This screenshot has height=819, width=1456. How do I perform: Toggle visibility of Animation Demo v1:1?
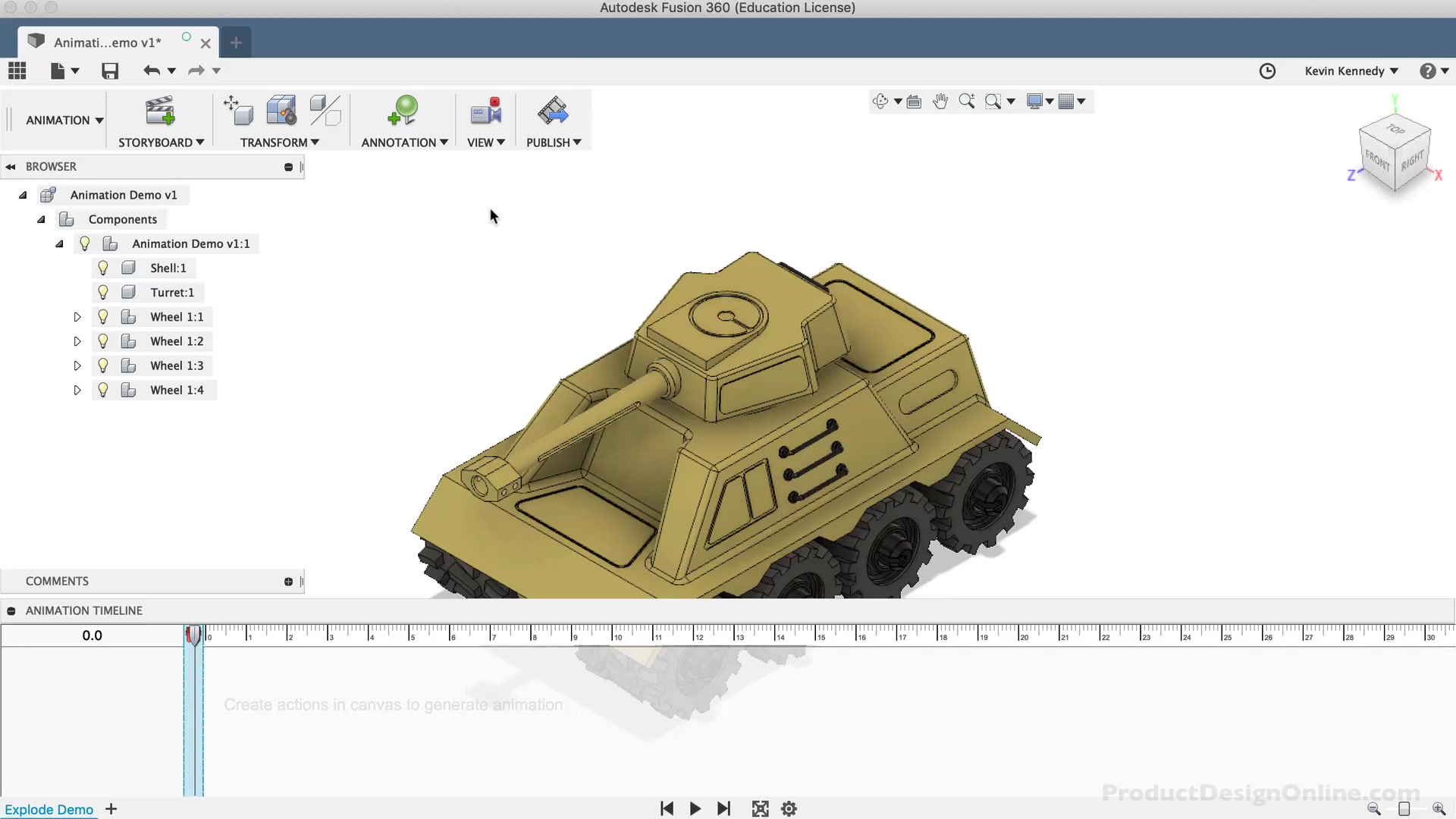(x=85, y=243)
